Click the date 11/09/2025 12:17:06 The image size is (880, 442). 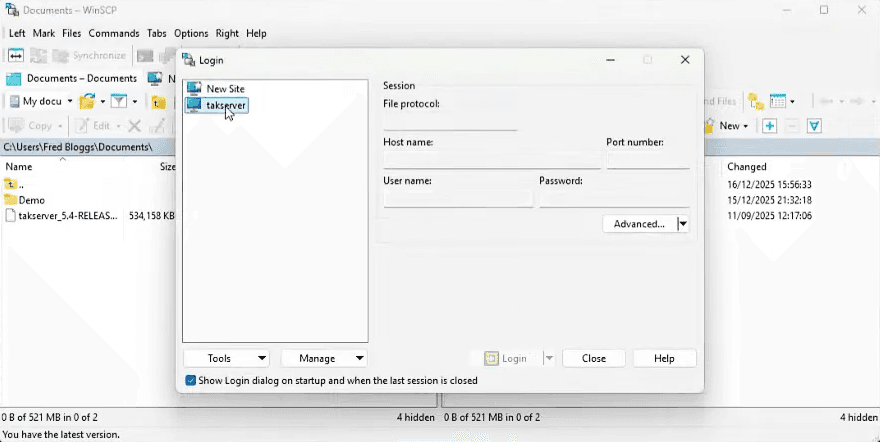click(x=769, y=215)
